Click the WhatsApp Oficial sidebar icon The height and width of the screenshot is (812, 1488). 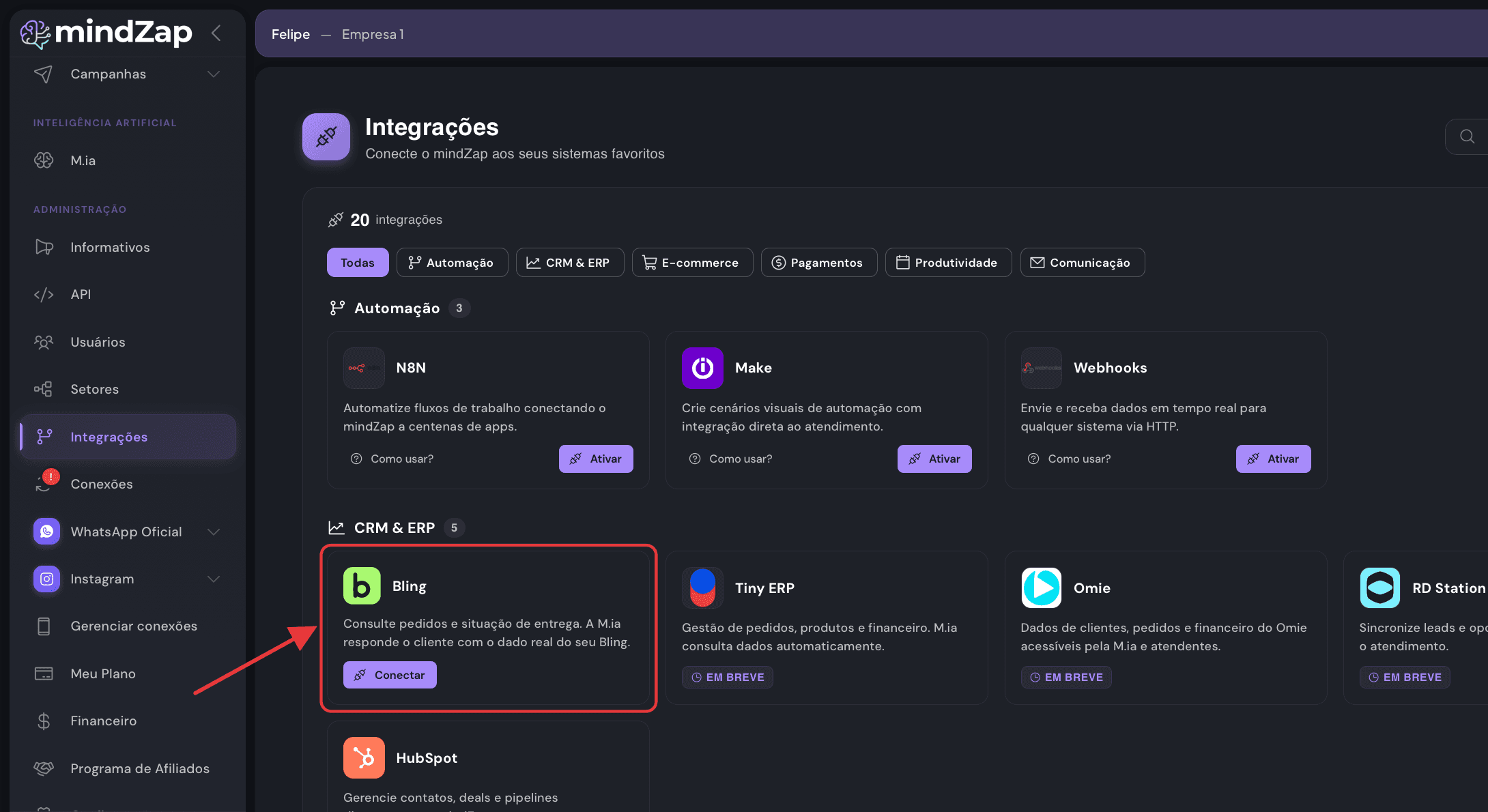click(46, 532)
